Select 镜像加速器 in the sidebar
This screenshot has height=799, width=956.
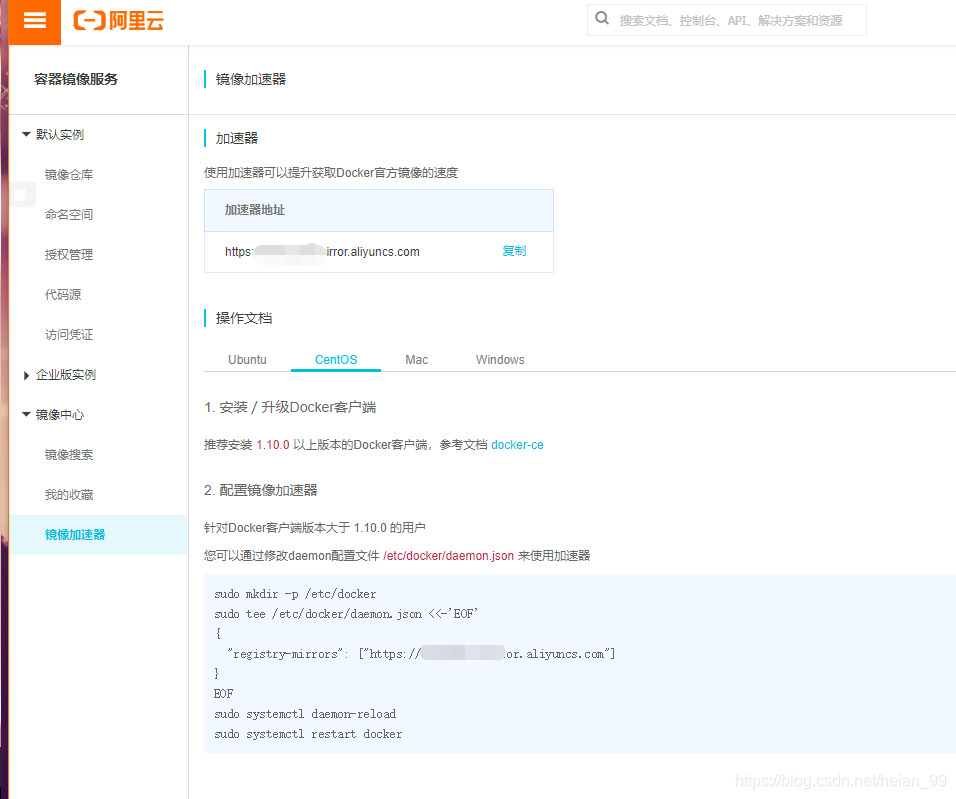(x=99, y=535)
